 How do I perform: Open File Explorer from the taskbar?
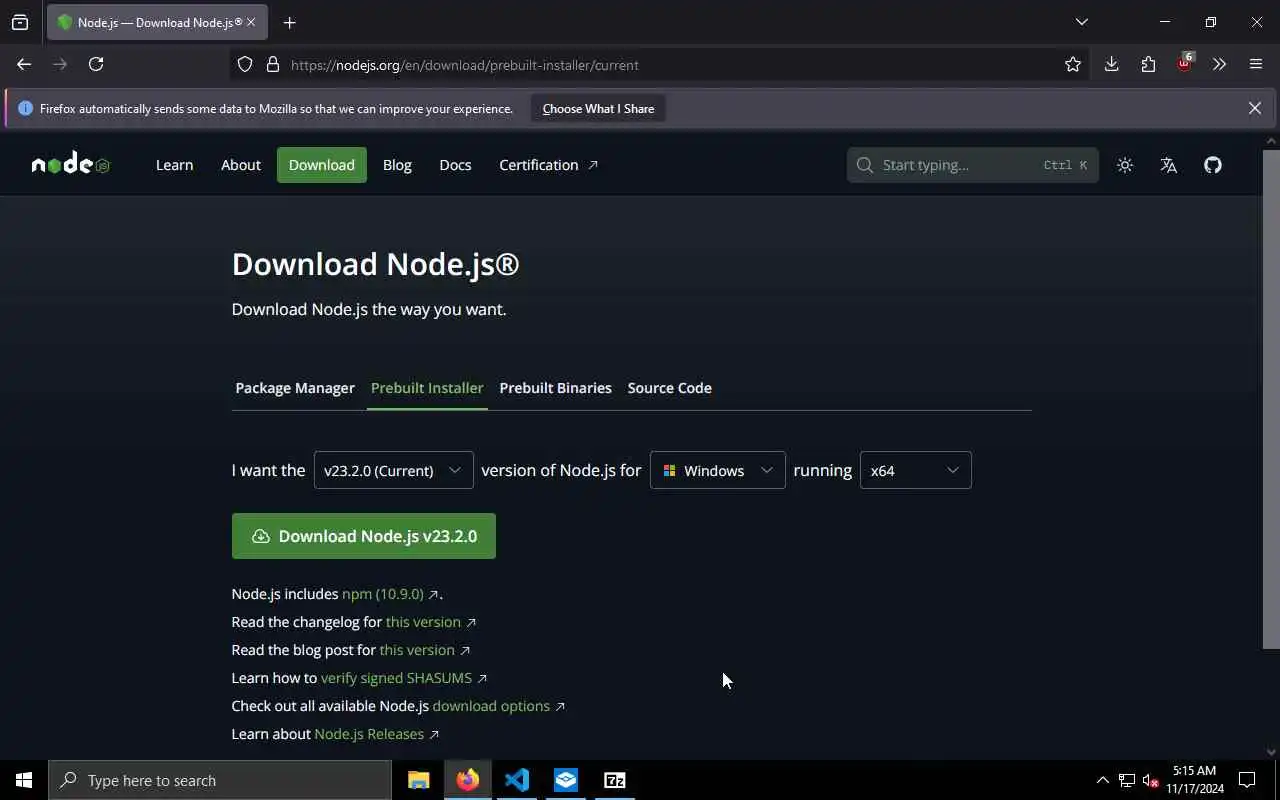point(419,780)
